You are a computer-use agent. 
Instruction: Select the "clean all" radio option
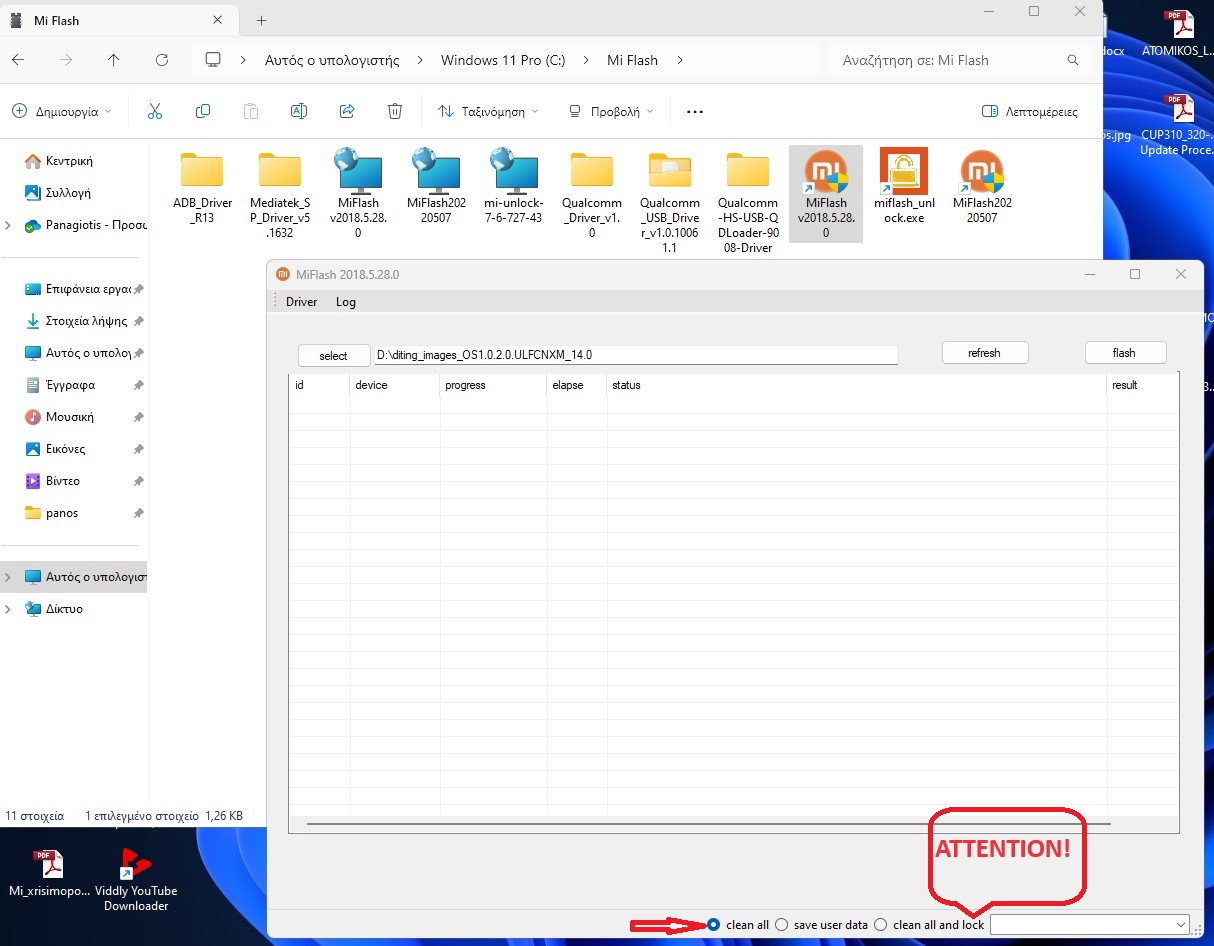713,925
